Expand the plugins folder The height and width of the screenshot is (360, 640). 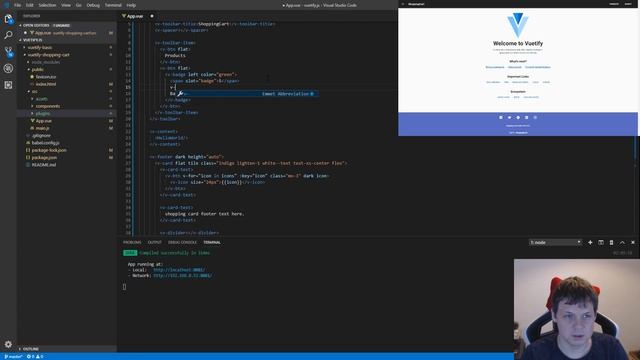click(43, 113)
